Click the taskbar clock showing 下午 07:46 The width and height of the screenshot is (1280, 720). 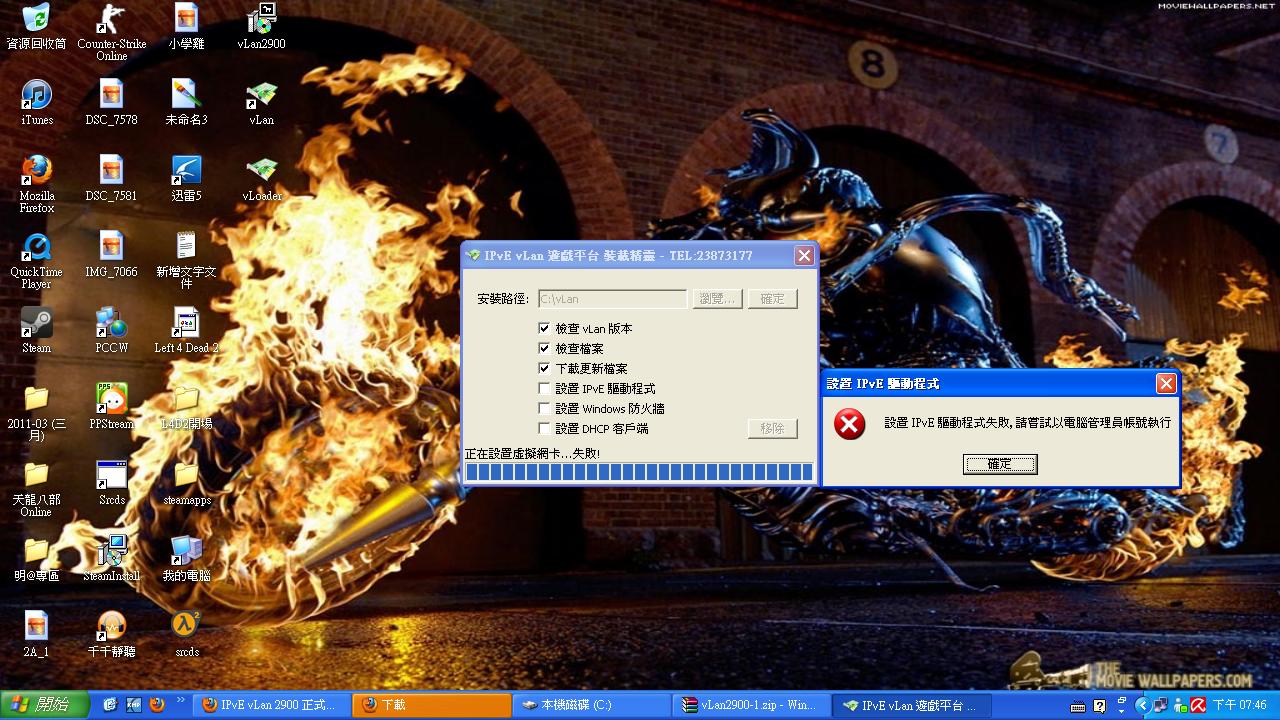point(1239,706)
